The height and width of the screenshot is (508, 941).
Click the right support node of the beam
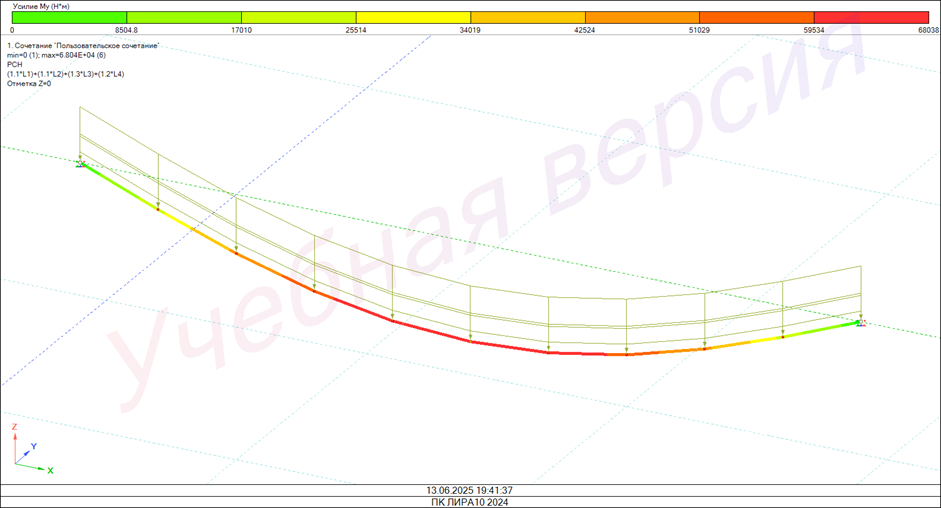click(860, 322)
